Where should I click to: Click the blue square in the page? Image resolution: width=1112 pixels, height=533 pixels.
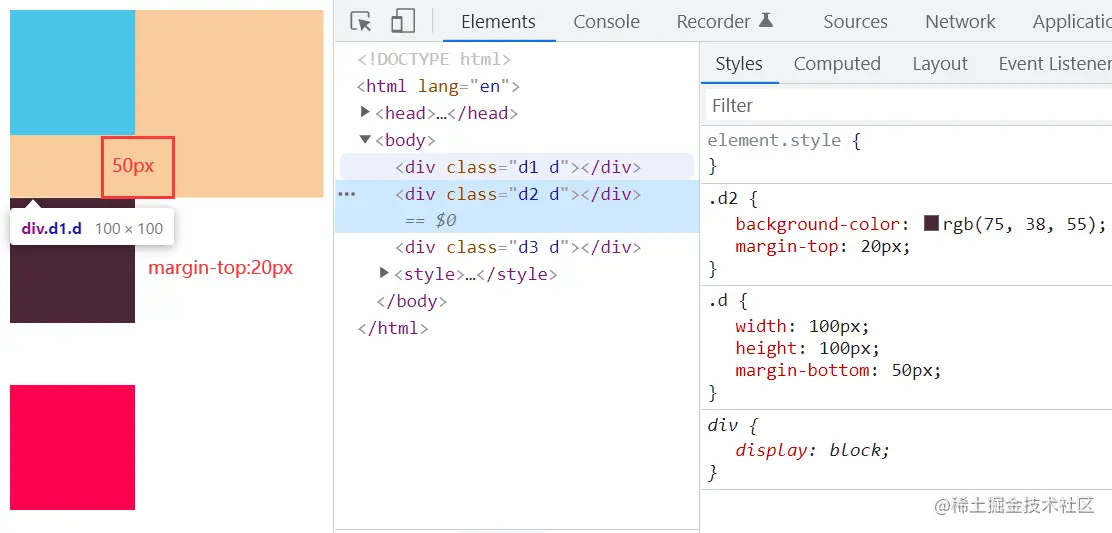tap(72, 72)
